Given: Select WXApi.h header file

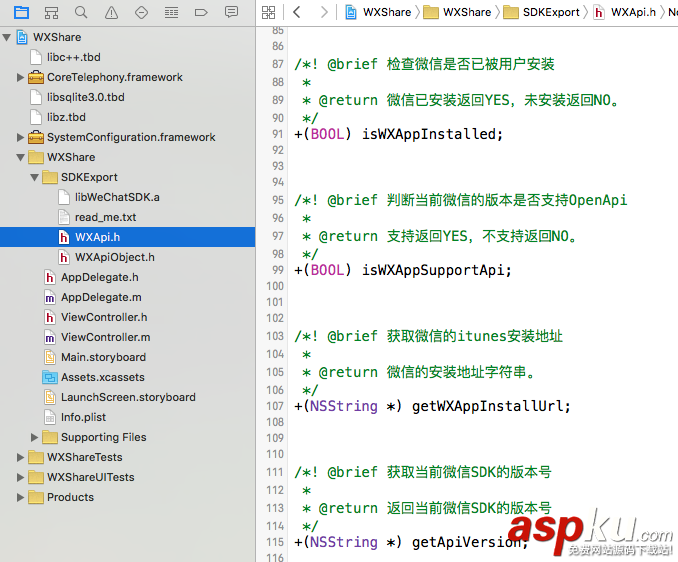Looking at the screenshot, I should (127, 237).
